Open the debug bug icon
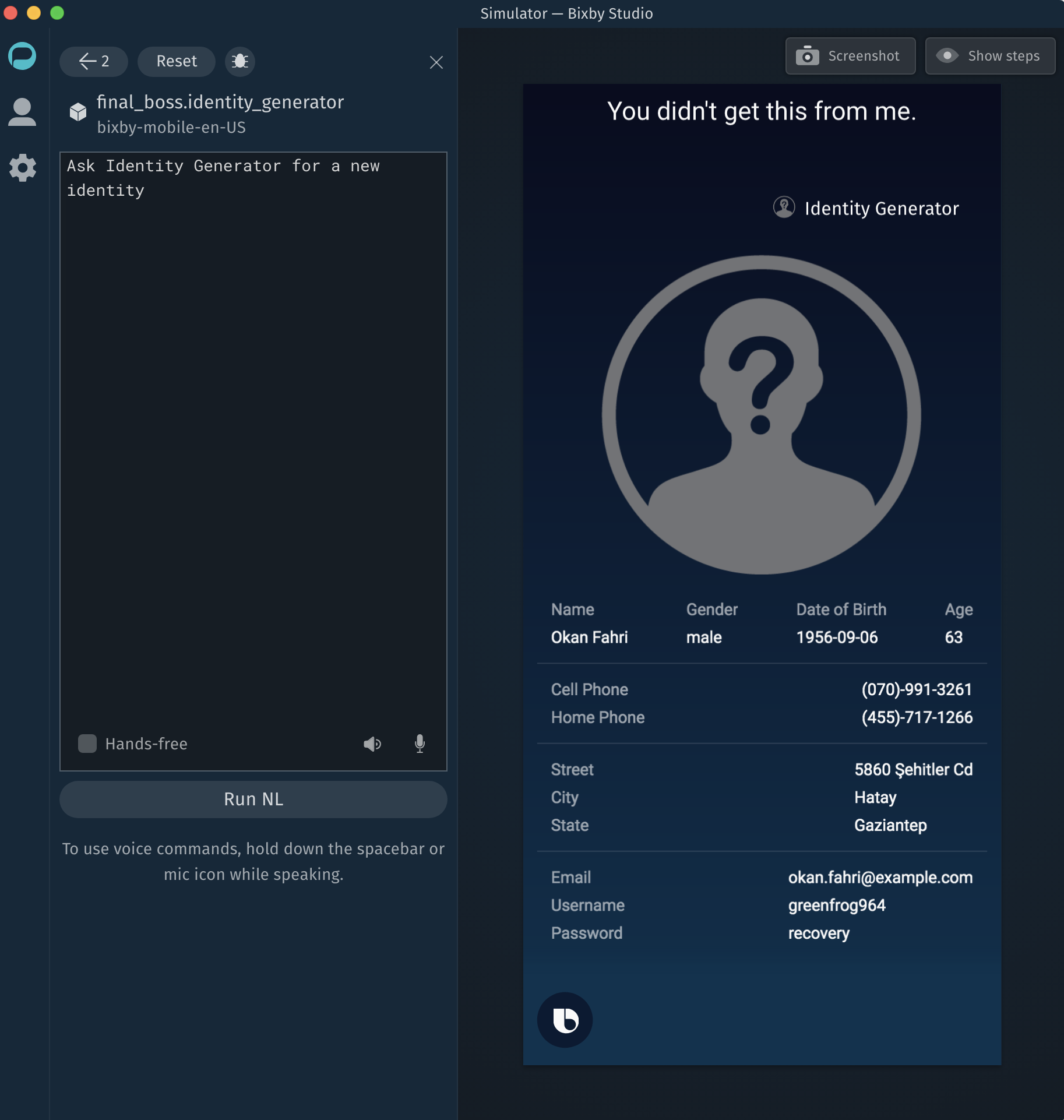Viewport: 1064px width, 1120px height. [240, 61]
